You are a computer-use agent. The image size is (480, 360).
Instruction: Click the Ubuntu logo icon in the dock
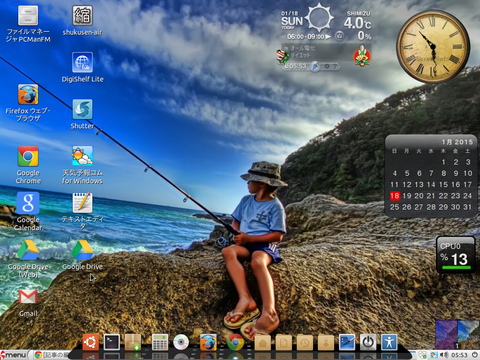pyautogui.click(x=91, y=342)
